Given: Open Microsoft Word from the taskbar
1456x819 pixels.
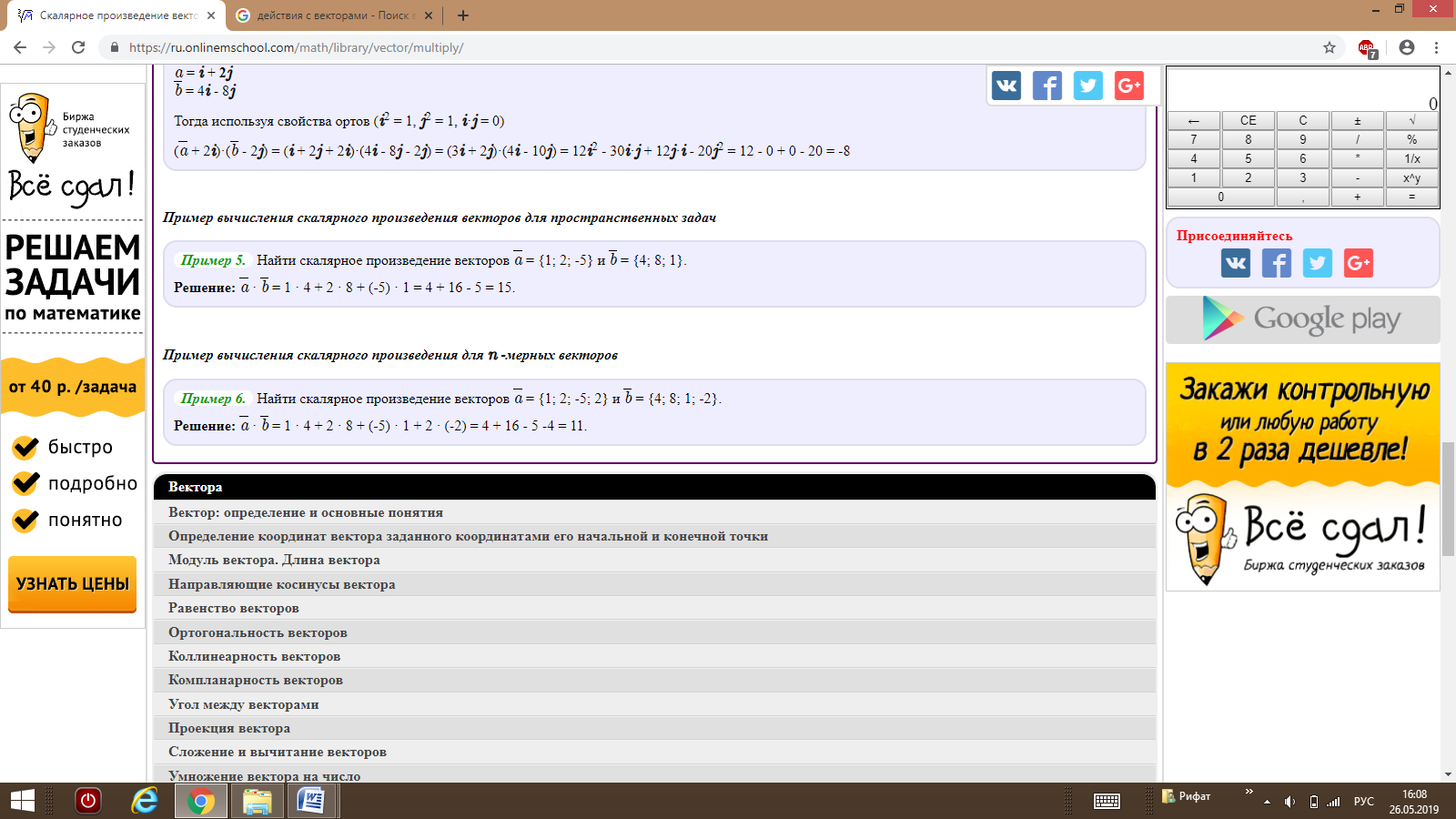Looking at the screenshot, I should pos(311,801).
